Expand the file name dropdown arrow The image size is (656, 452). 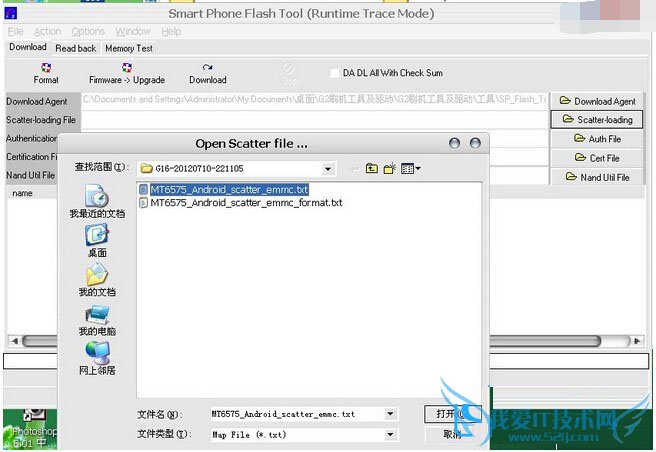(390, 414)
